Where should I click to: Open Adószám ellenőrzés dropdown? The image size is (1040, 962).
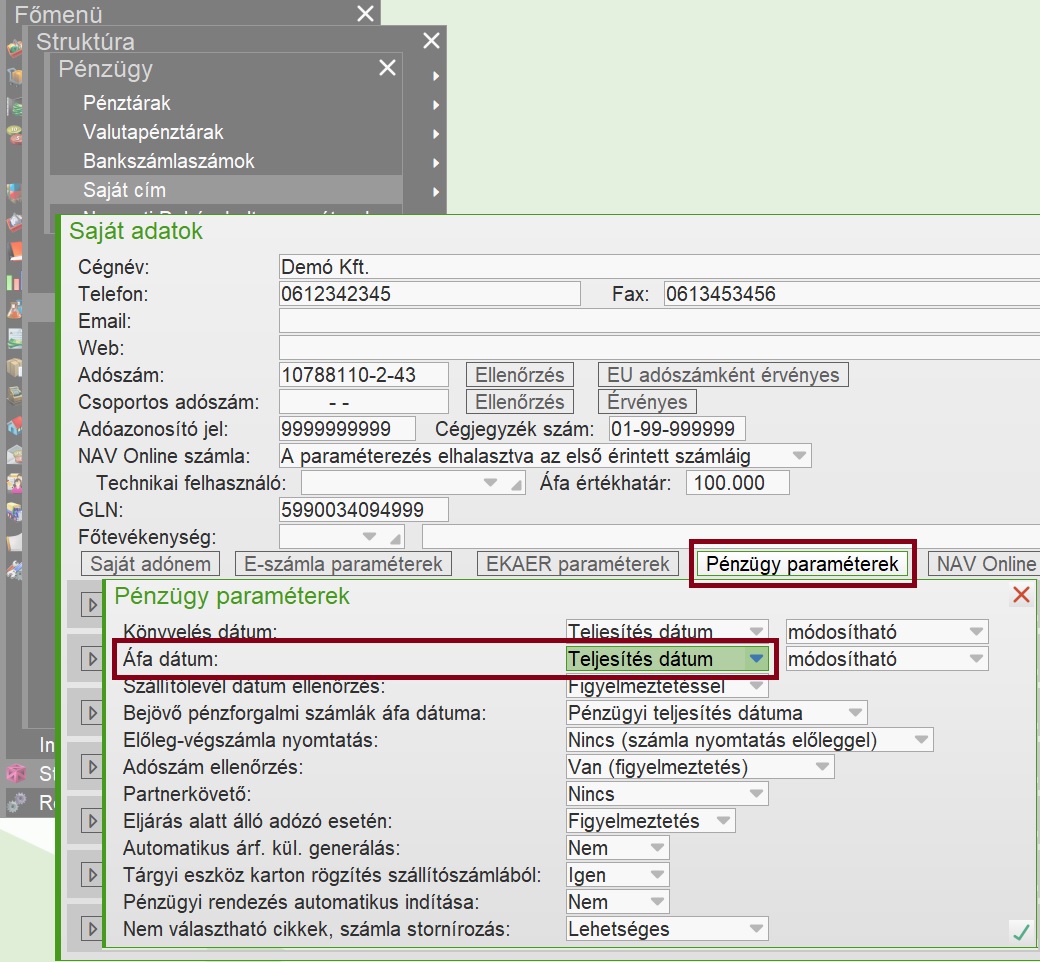(700, 767)
